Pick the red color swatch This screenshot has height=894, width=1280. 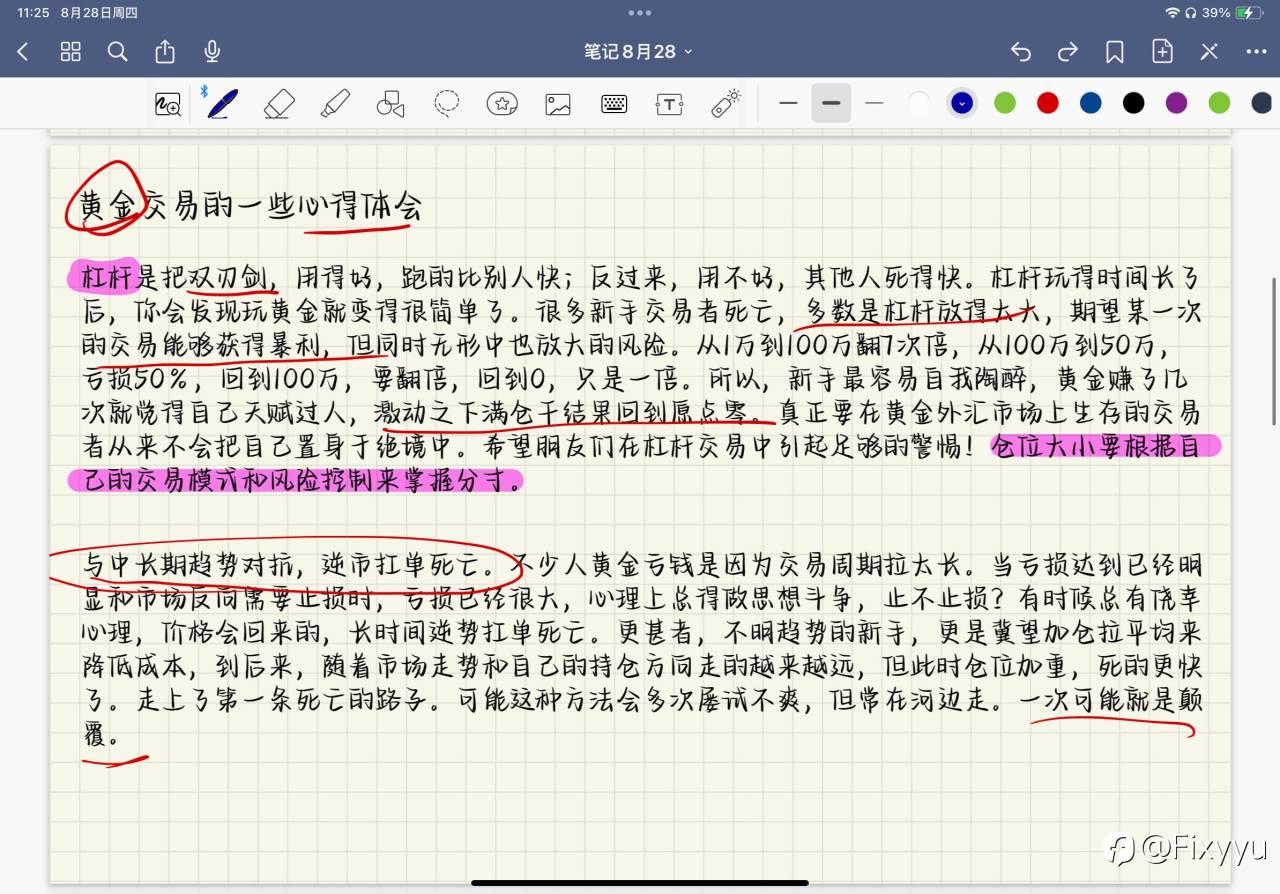[x=1048, y=103]
